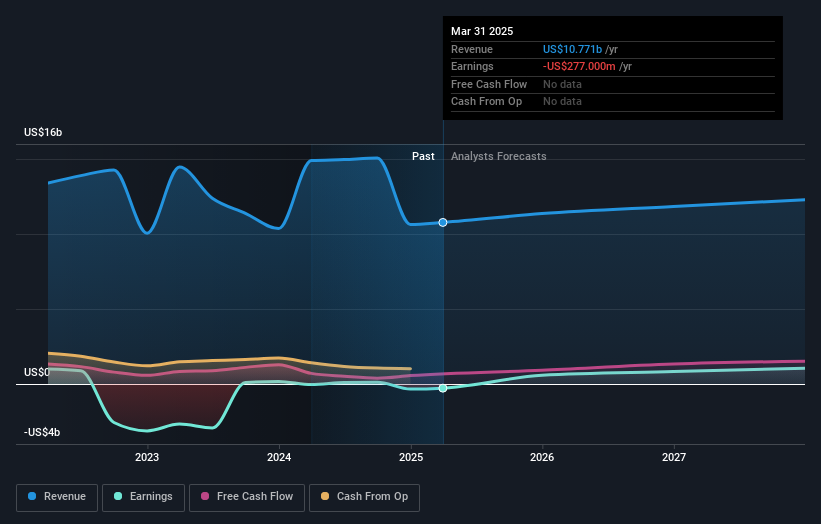Screen dimensions: 821x524
Task: Click the Cash From Op No data value in tooltip
Action: pos(562,102)
